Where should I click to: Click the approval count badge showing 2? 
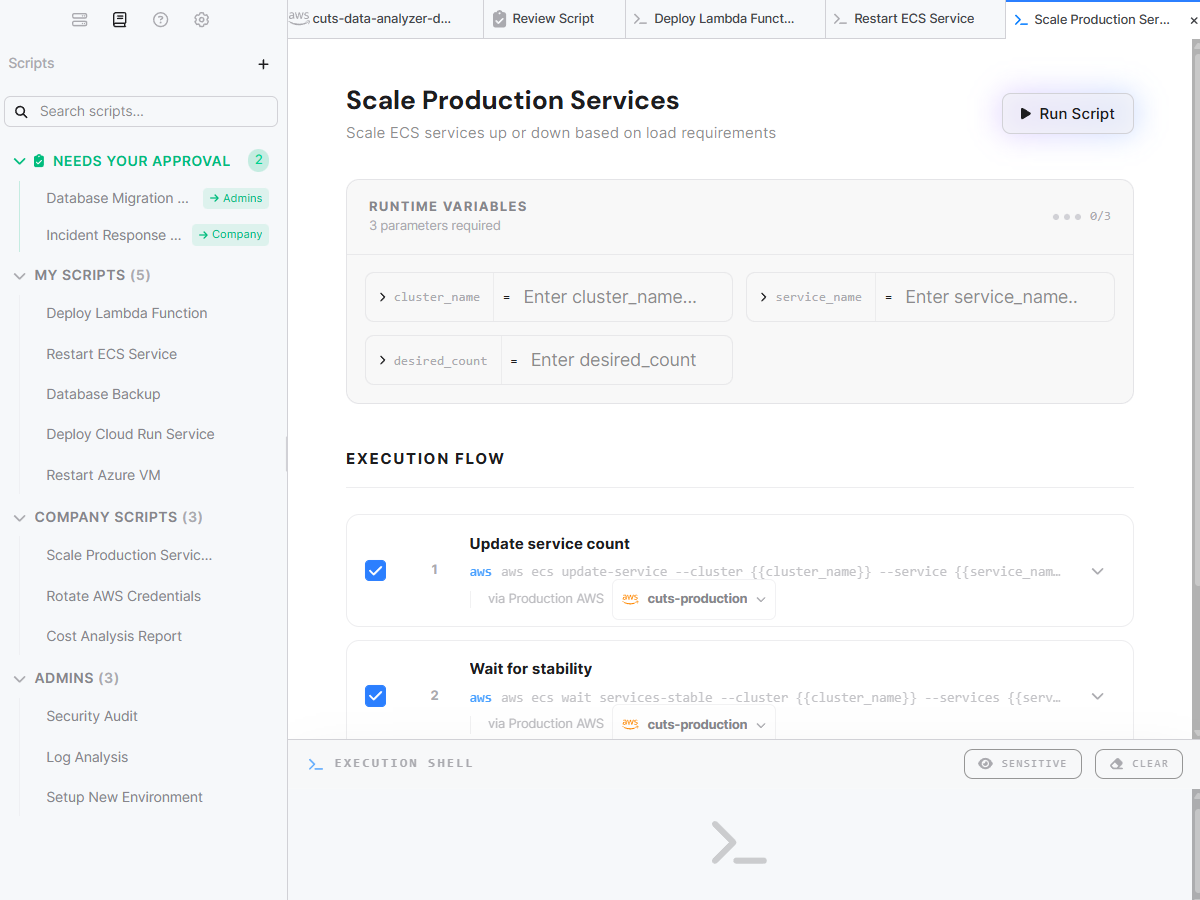(x=259, y=160)
